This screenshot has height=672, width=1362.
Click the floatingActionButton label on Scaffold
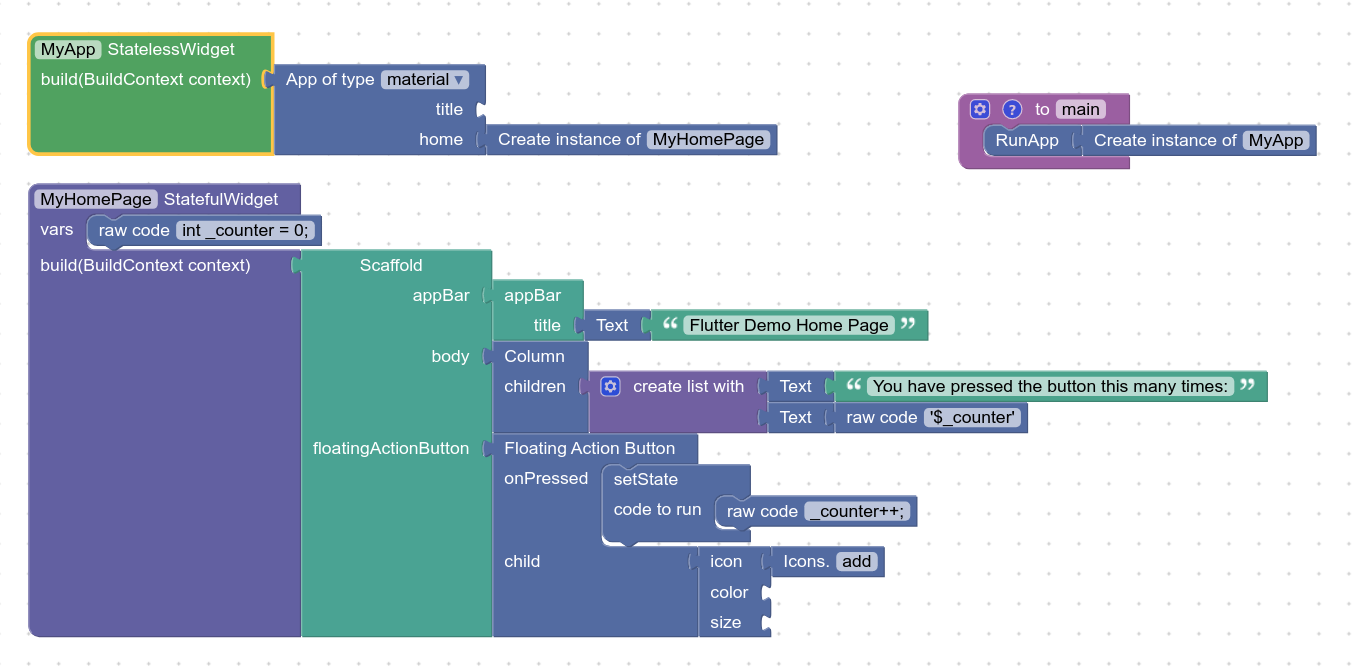point(391,448)
